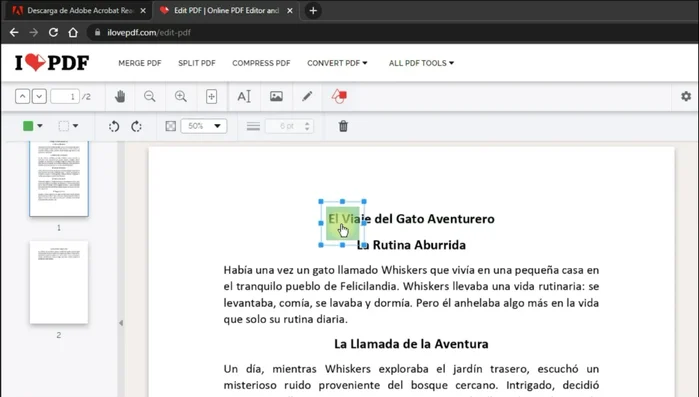This screenshot has width=699, height=397.
Task: Click the border thickness lines icon
Action: (253, 127)
